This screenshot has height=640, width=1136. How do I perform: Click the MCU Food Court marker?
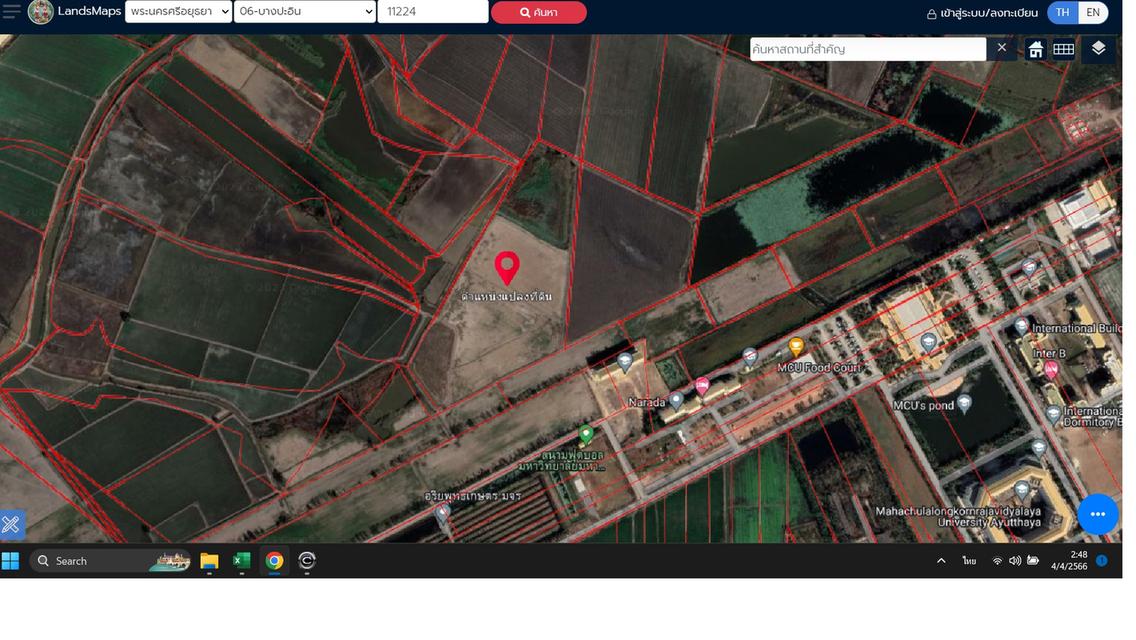click(x=796, y=347)
